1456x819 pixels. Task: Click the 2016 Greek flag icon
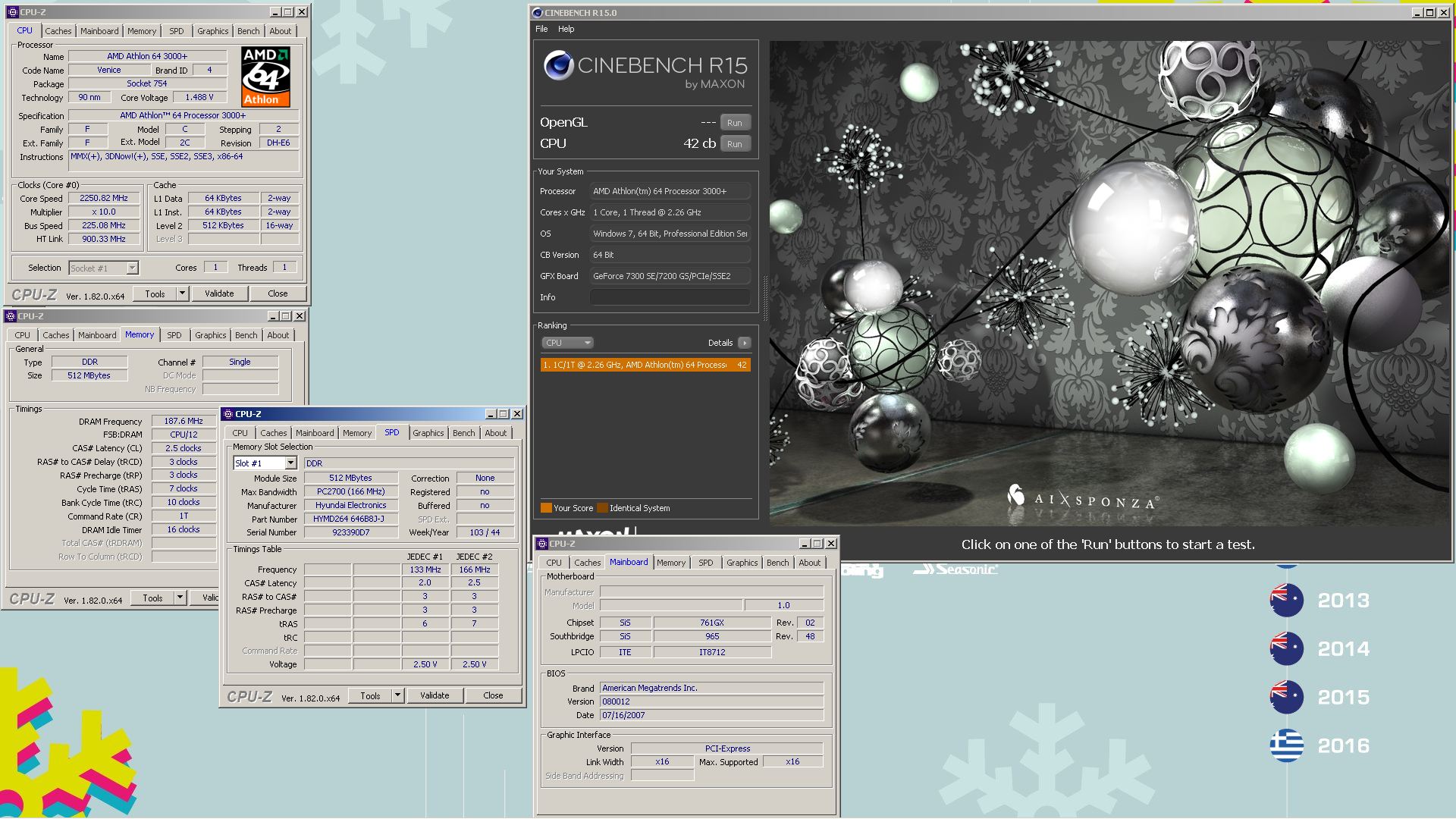pyautogui.click(x=1287, y=745)
